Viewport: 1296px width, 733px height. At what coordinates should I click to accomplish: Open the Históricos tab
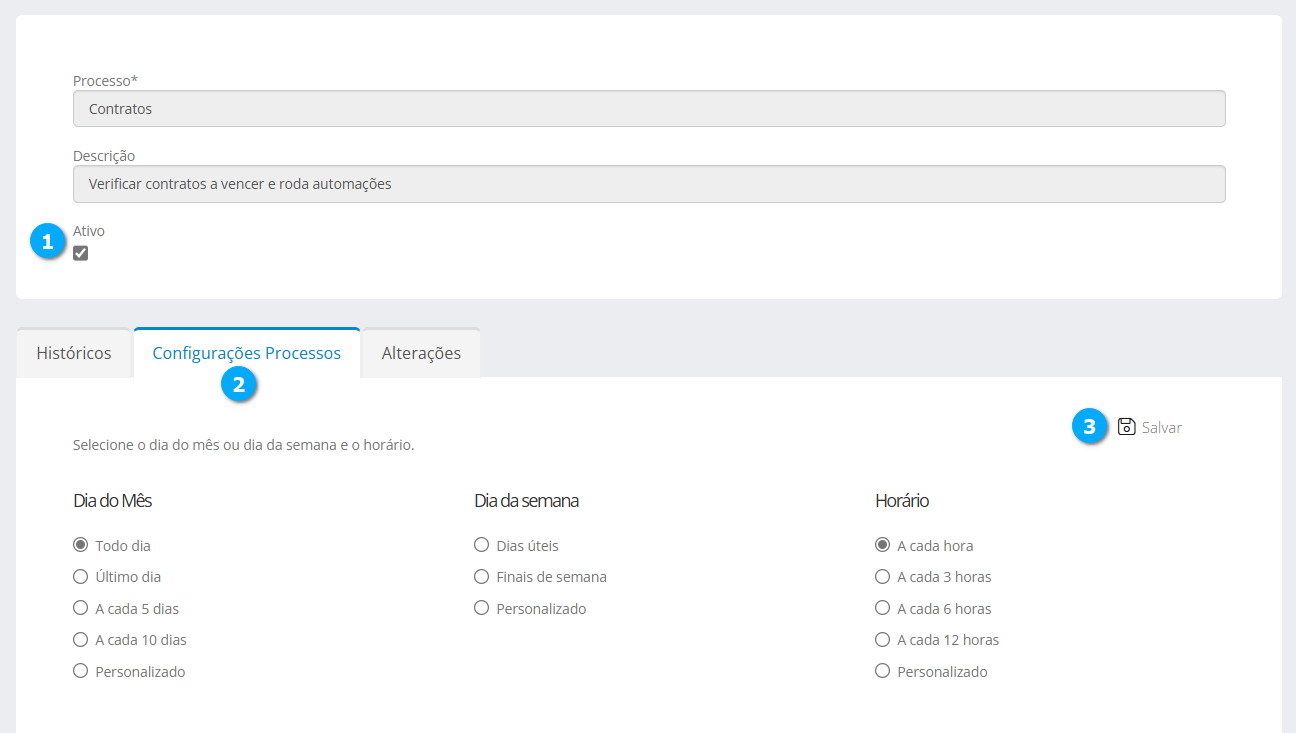(x=74, y=353)
